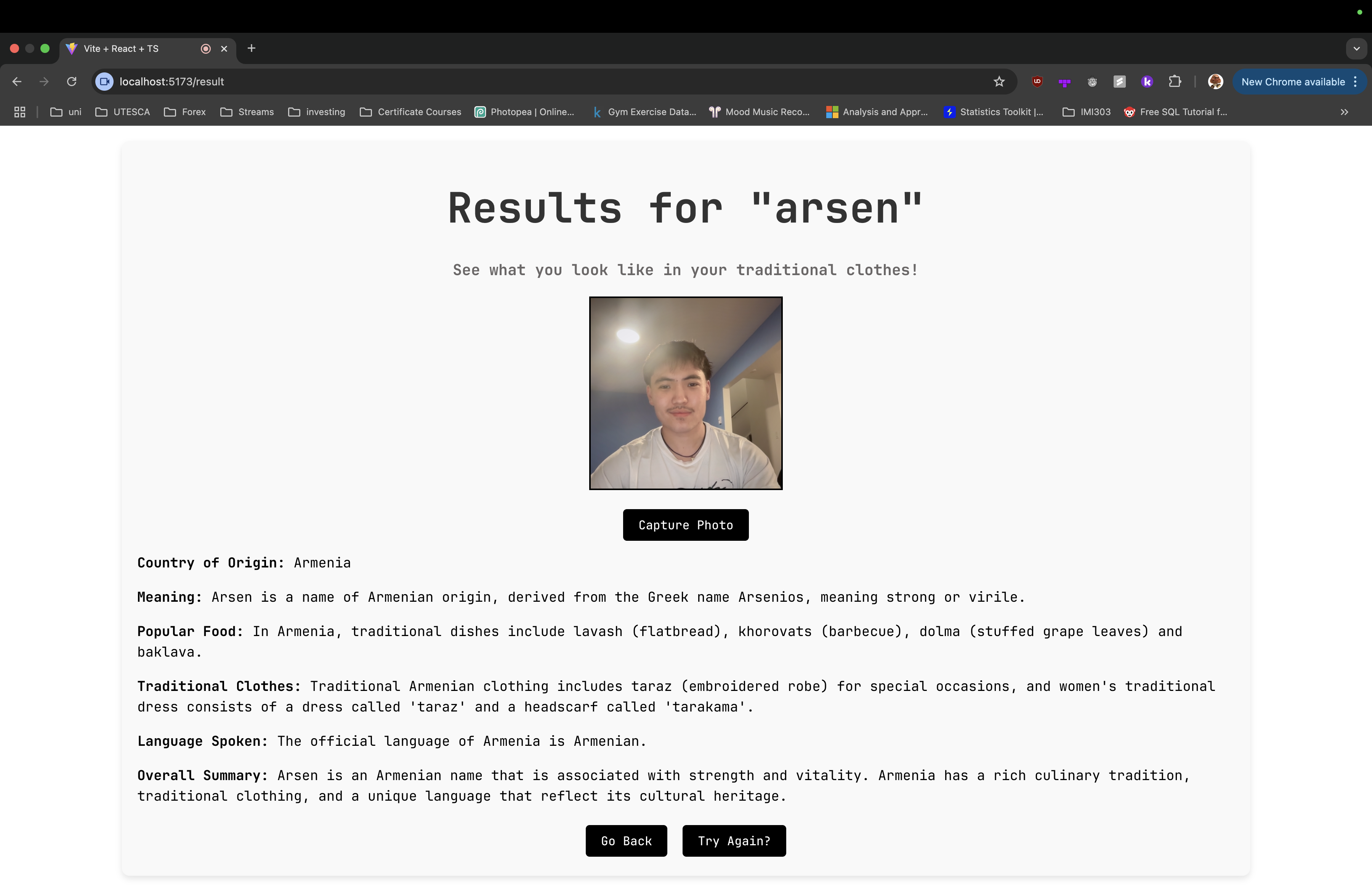Open the Extensions puzzle-piece menu
Image resolution: width=1372 pixels, height=891 pixels.
[x=1175, y=82]
